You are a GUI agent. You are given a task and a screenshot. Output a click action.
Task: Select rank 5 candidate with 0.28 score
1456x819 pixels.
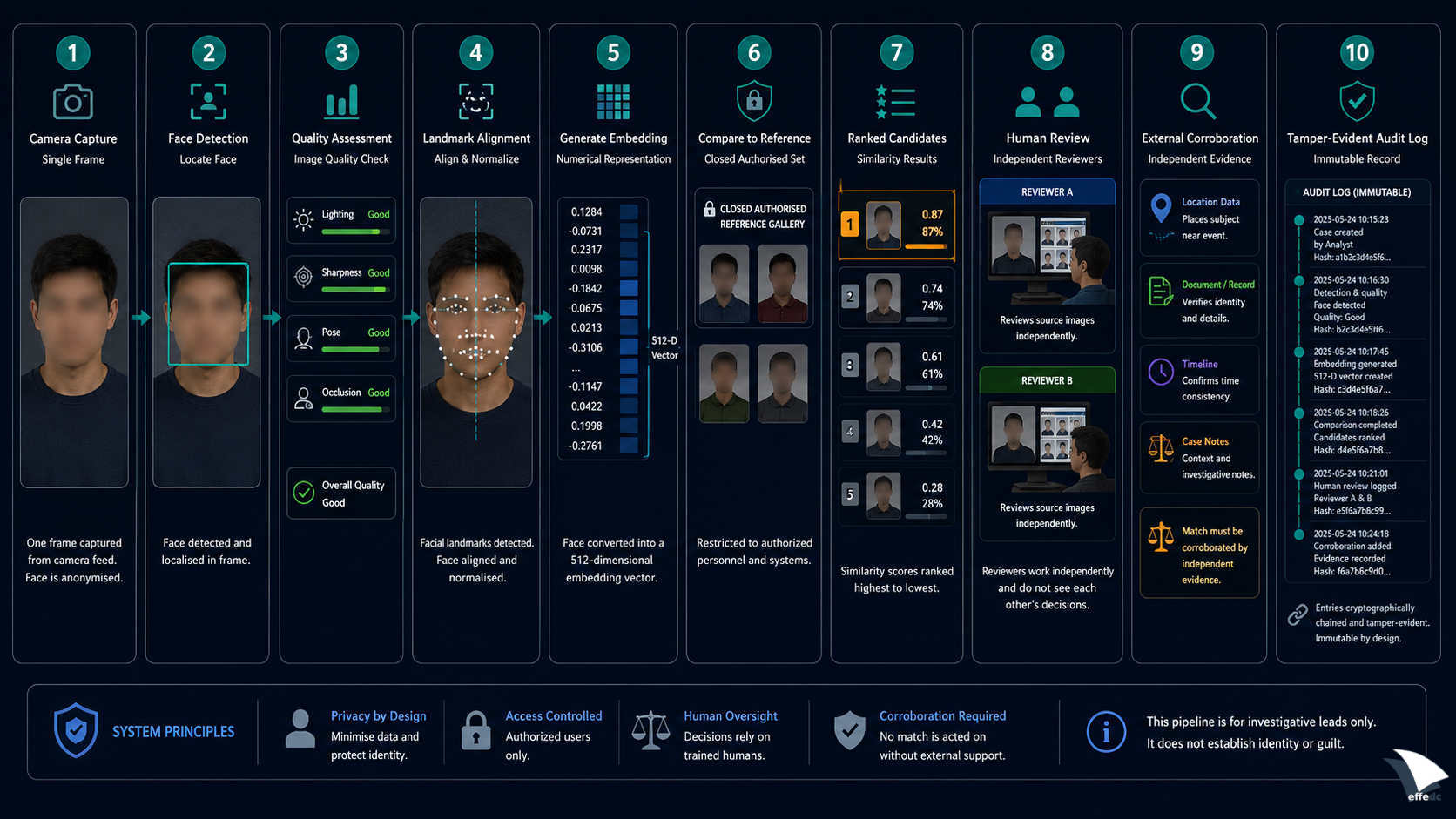(897, 496)
